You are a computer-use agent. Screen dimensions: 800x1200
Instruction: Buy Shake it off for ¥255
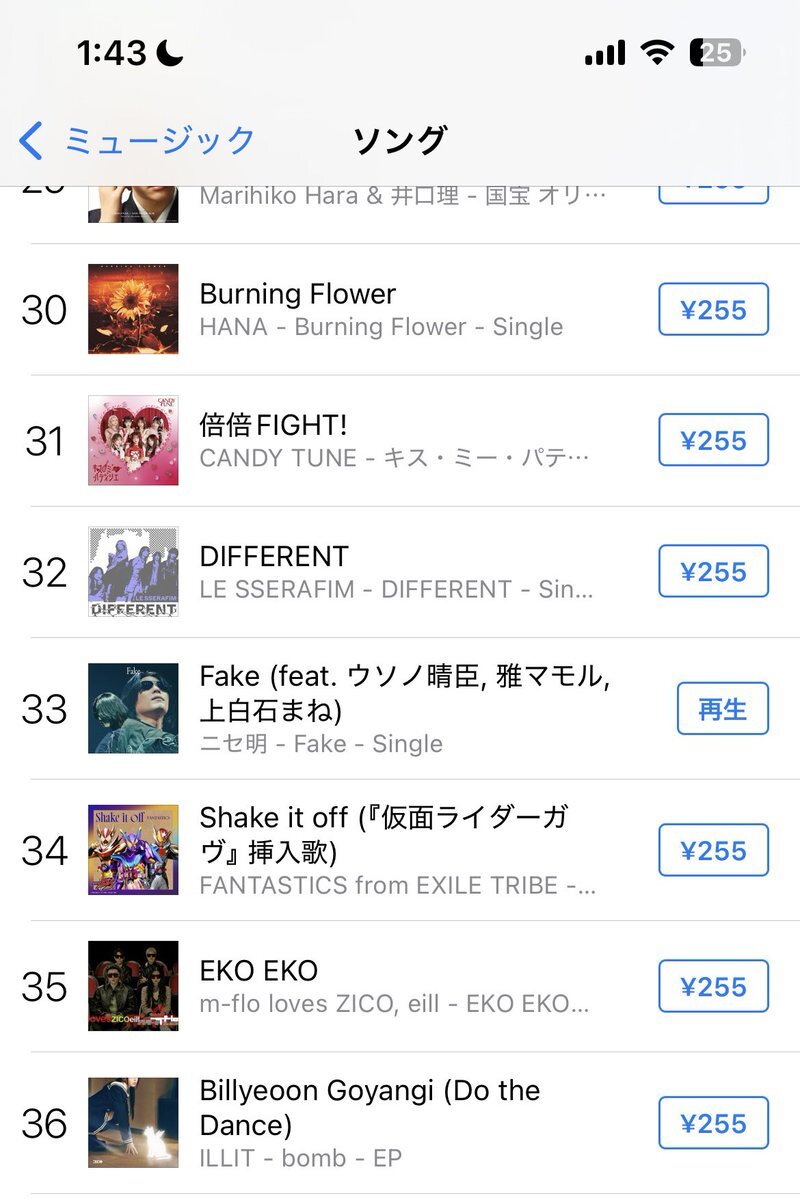(x=713, y=850)
